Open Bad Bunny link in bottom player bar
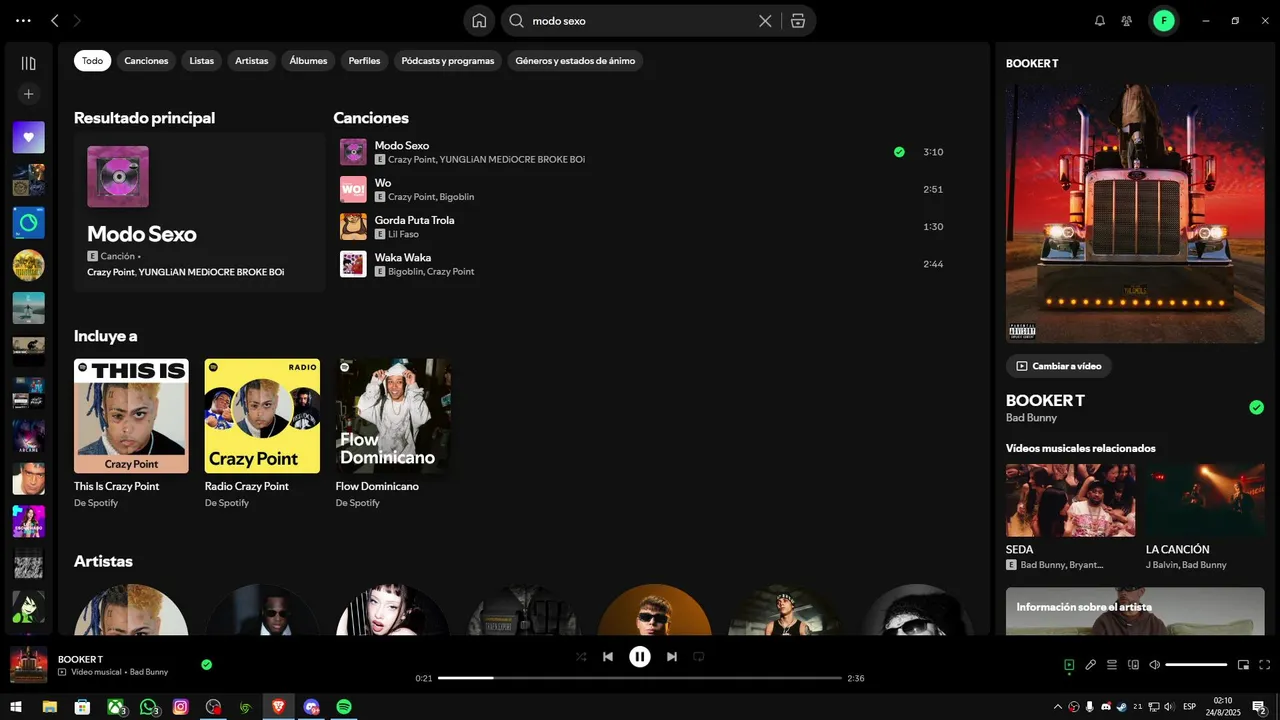Viewport: 1280px width, 720px height. (149, 672)
